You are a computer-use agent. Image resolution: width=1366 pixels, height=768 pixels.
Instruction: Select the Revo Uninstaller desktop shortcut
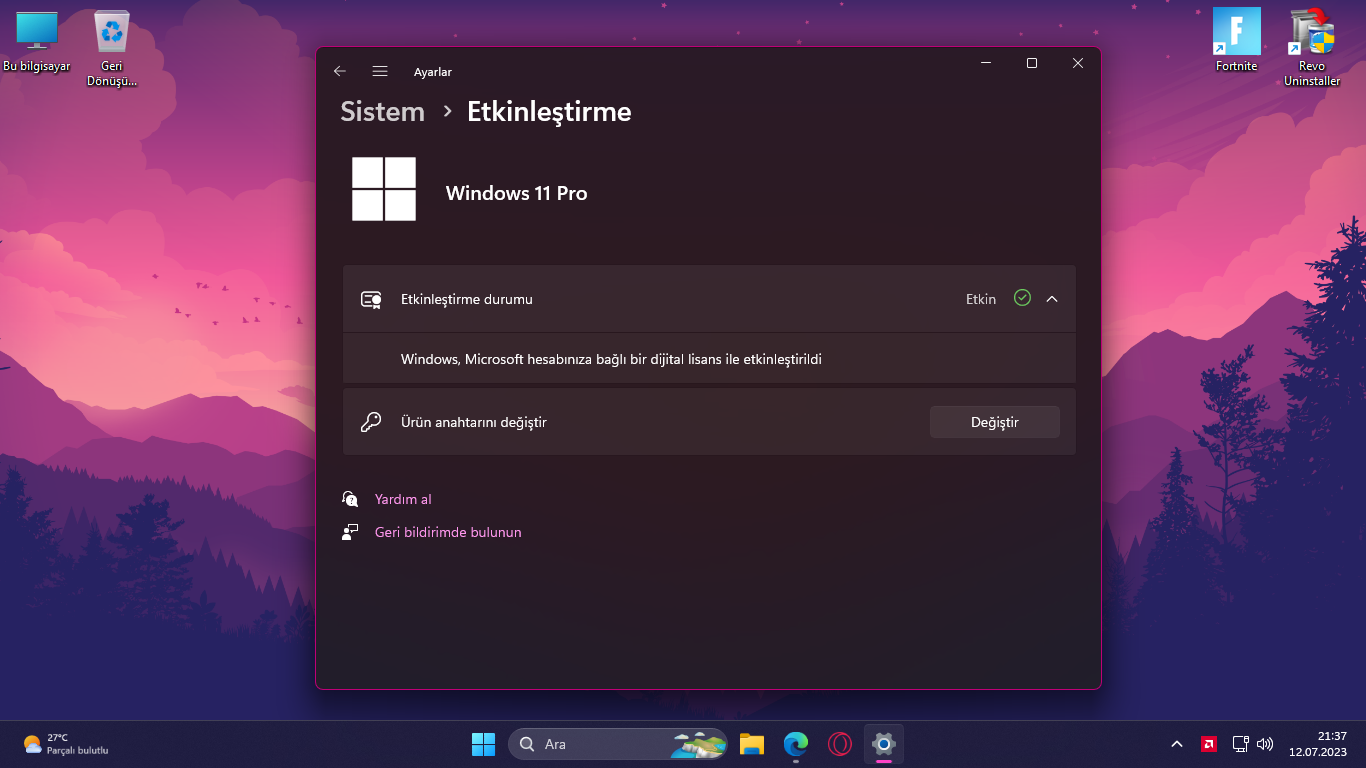[1312, 48]
